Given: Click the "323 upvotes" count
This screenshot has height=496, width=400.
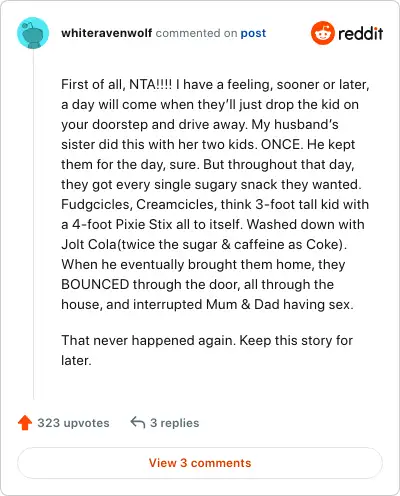Looking at the screenshot, I should click(x=73, y=423).
